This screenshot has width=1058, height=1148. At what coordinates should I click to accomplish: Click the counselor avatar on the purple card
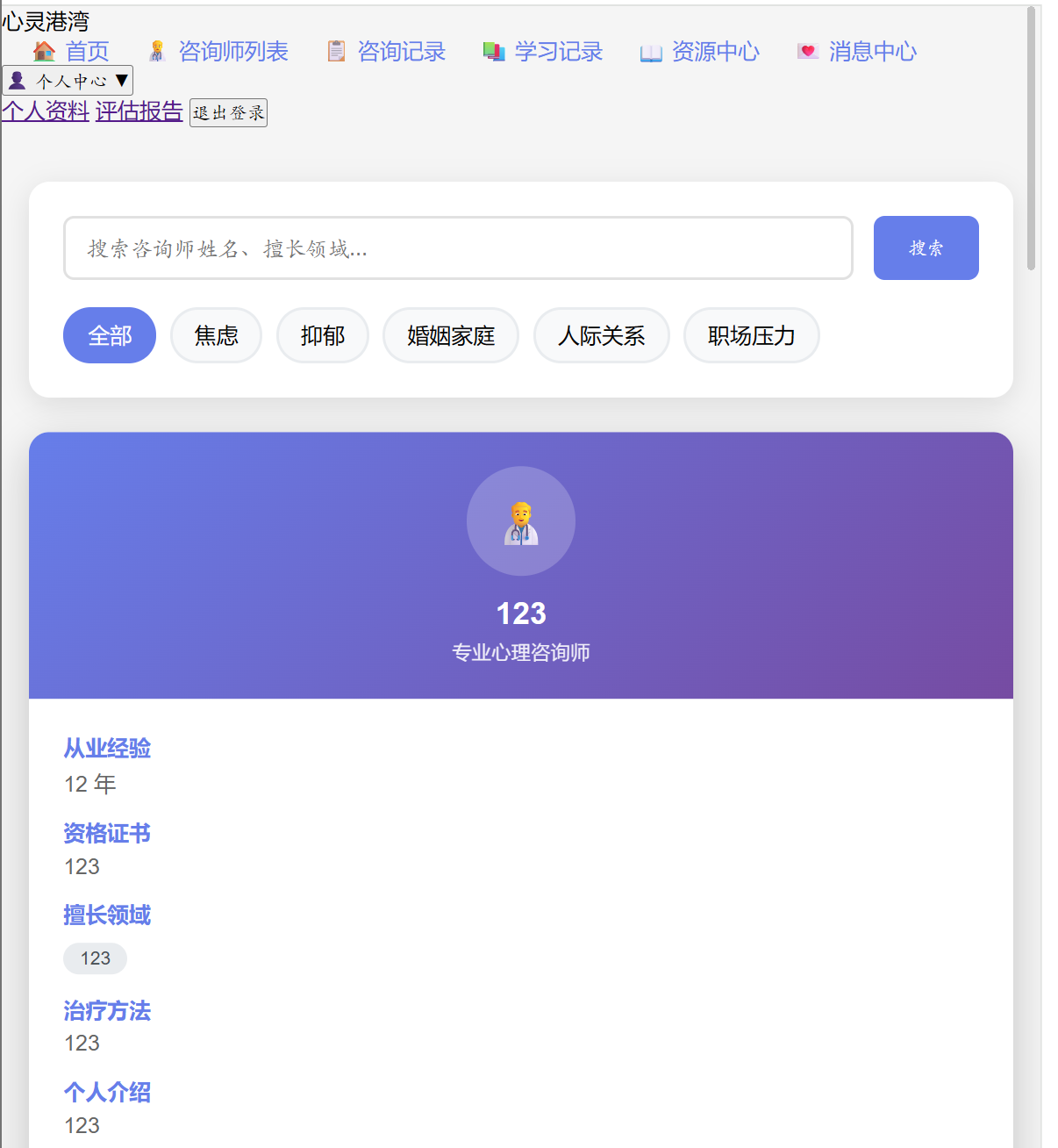click(x=520, y=520)
